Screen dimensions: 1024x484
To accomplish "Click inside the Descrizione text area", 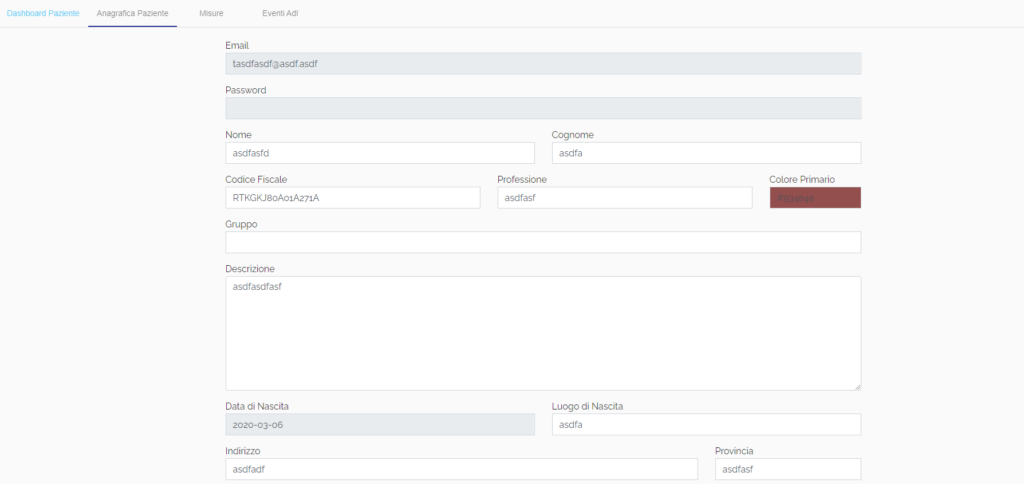I will [x=543, y=333].
